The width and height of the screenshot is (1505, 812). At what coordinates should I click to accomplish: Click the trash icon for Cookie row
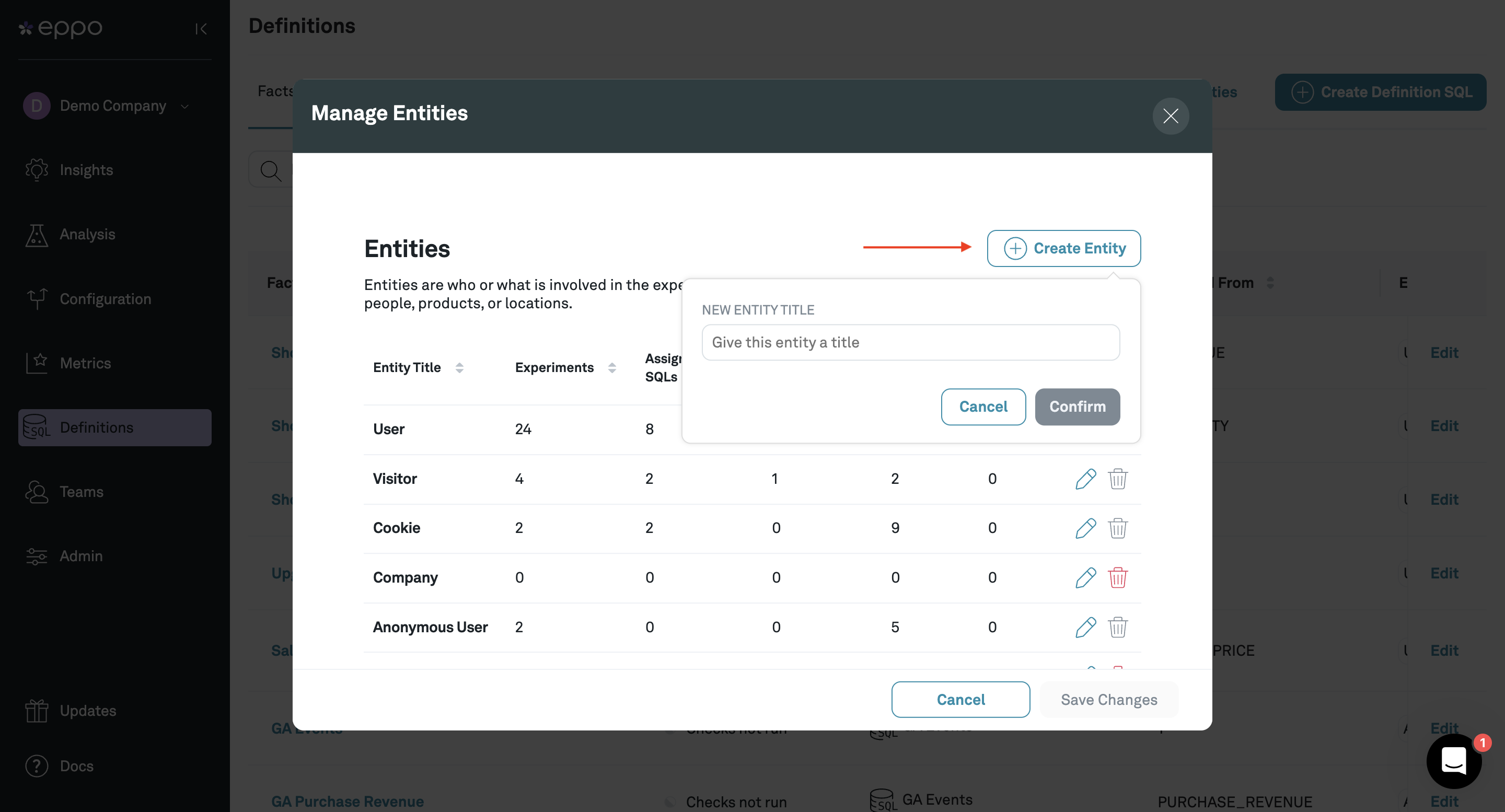point(1117,528)
